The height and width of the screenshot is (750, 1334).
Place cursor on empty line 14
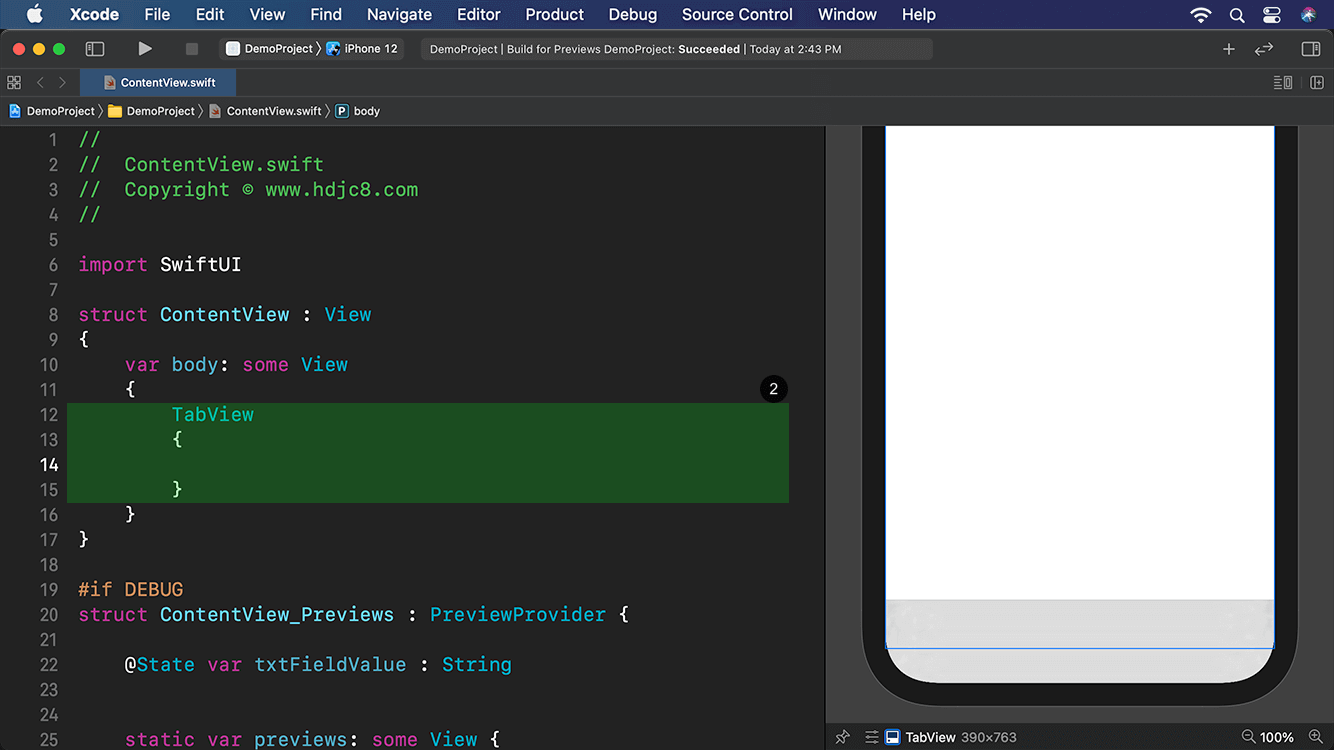pos(428,464)
